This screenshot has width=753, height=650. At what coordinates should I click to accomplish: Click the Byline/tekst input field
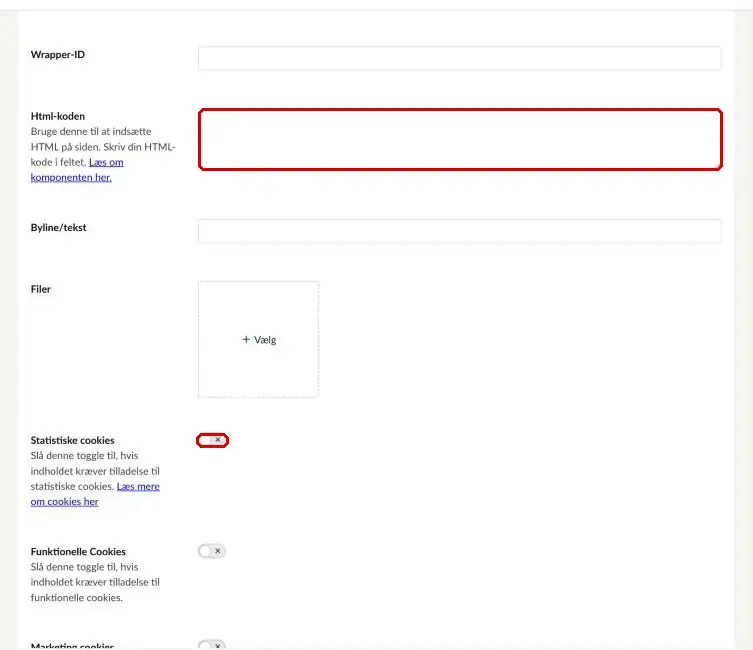[459, 231]
